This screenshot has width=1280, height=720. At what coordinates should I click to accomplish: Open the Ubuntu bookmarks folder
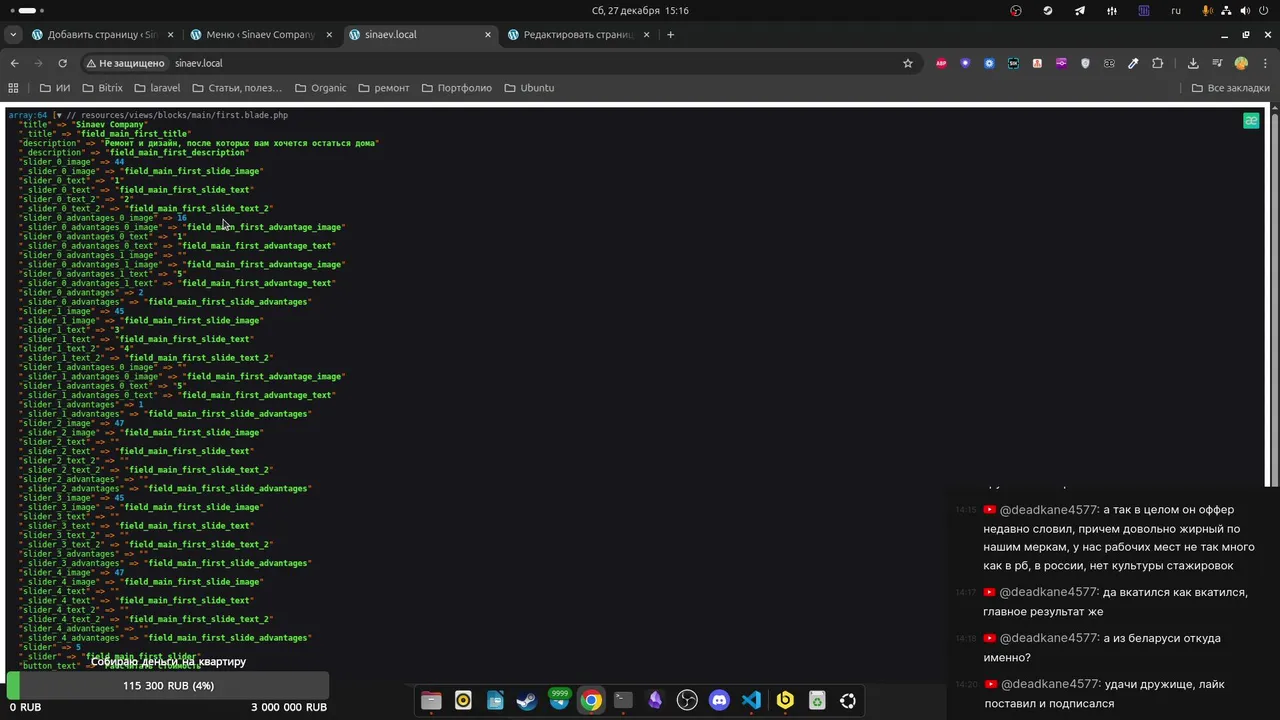[x=529, y=88]
